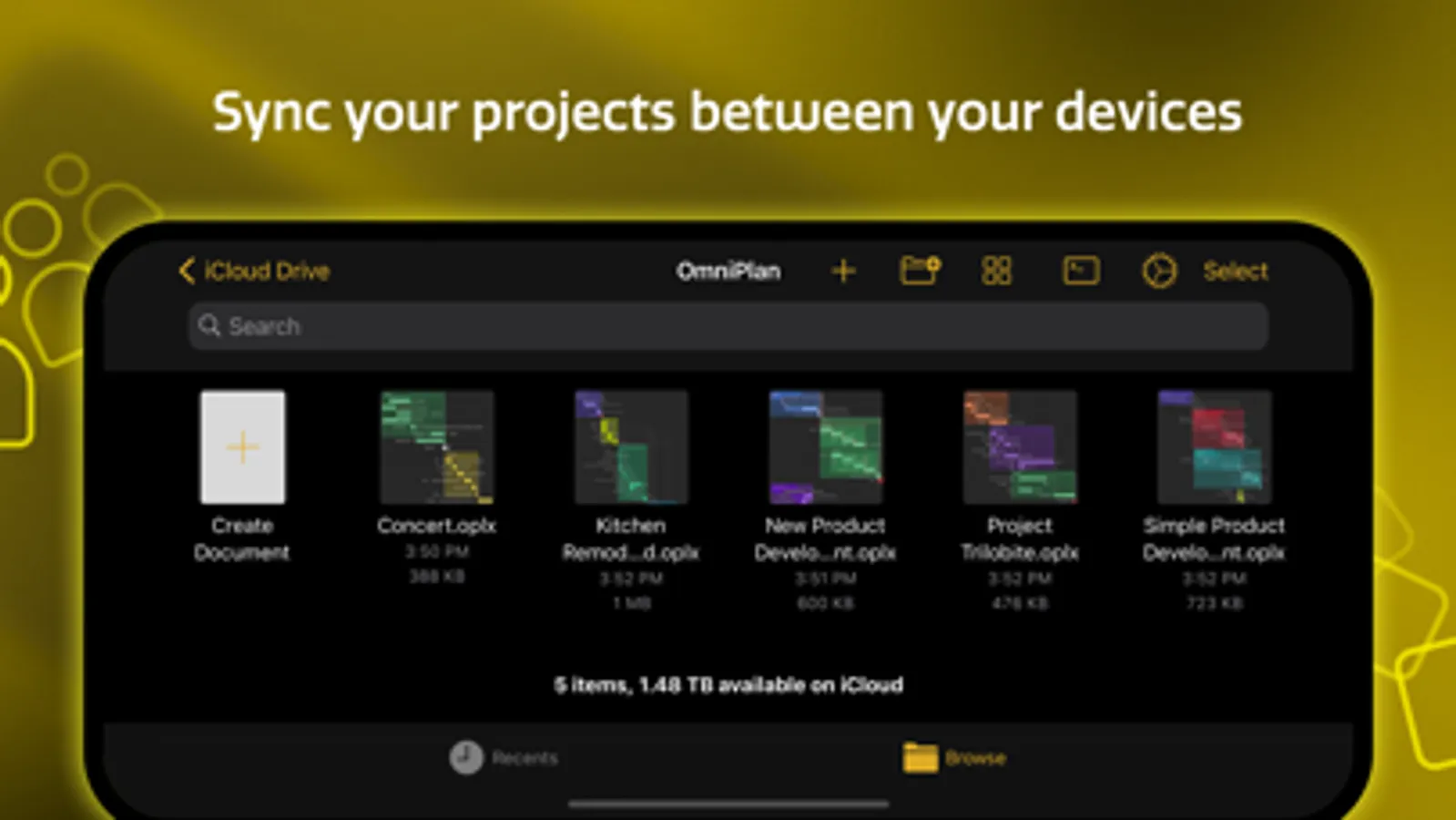Go back to iCloud Drive
The width and height of the screenshot is (1456, 820).
click(254, 271)
